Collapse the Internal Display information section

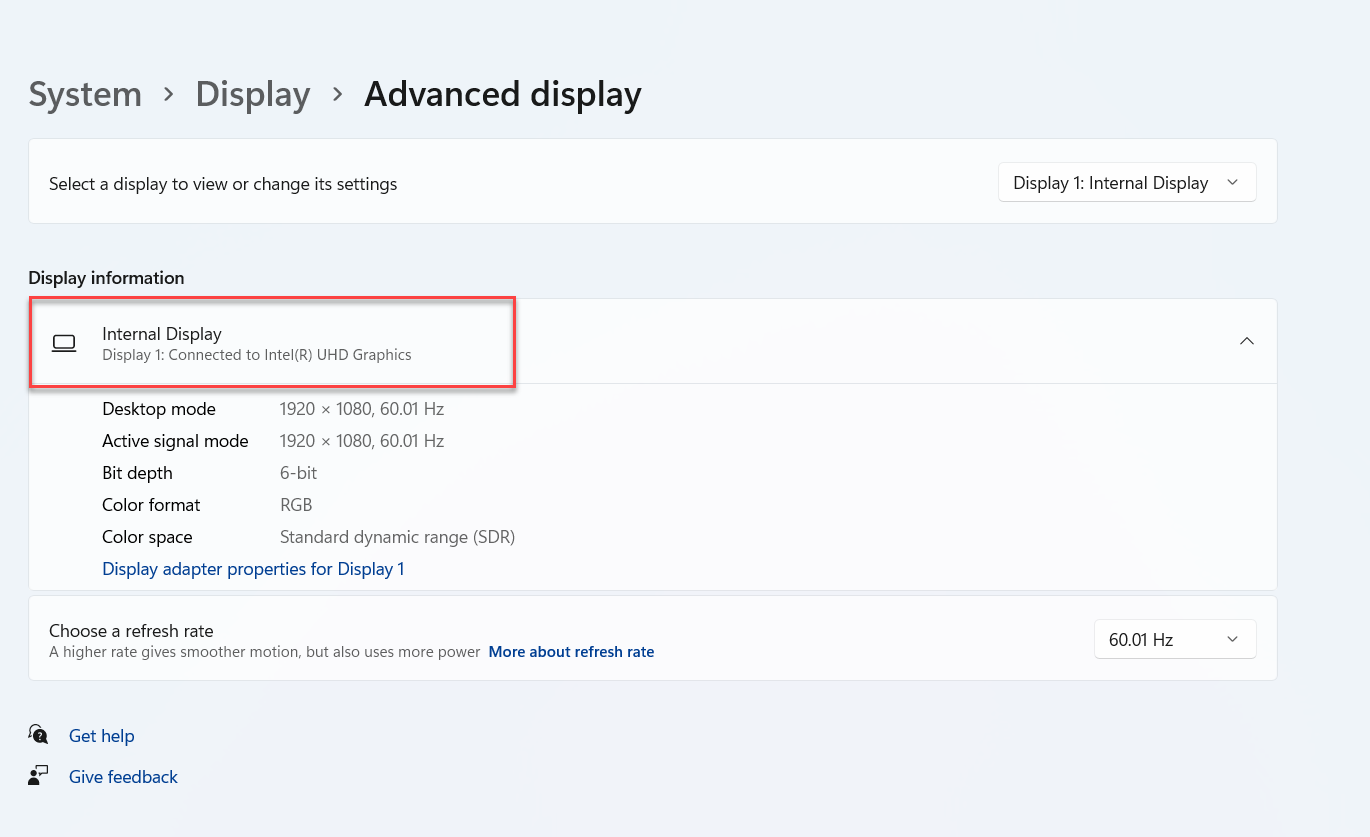point(1246,341)
